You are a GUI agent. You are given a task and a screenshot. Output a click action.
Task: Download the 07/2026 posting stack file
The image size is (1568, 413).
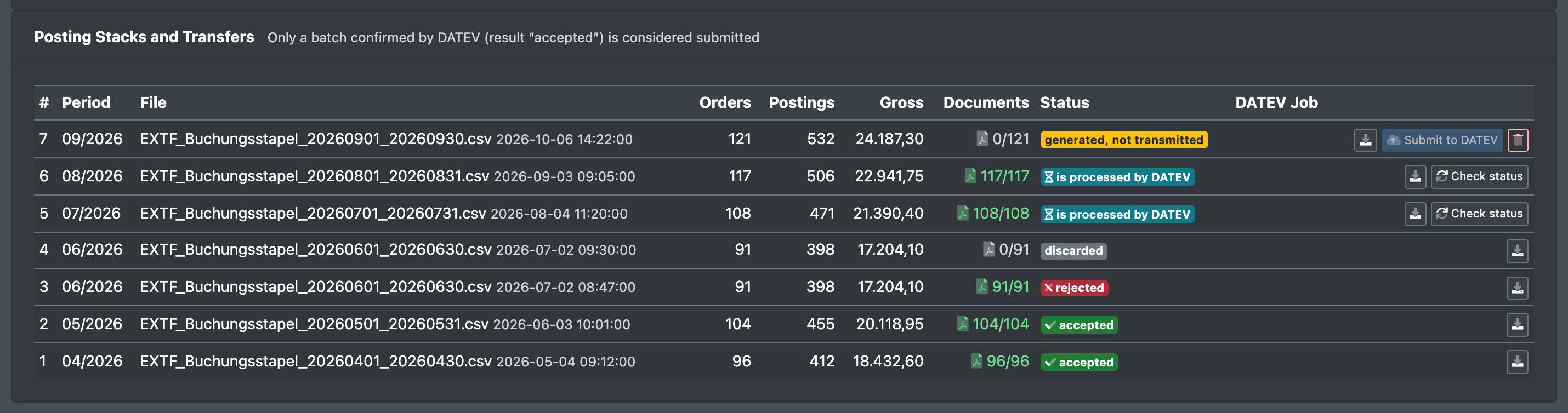1415,214
